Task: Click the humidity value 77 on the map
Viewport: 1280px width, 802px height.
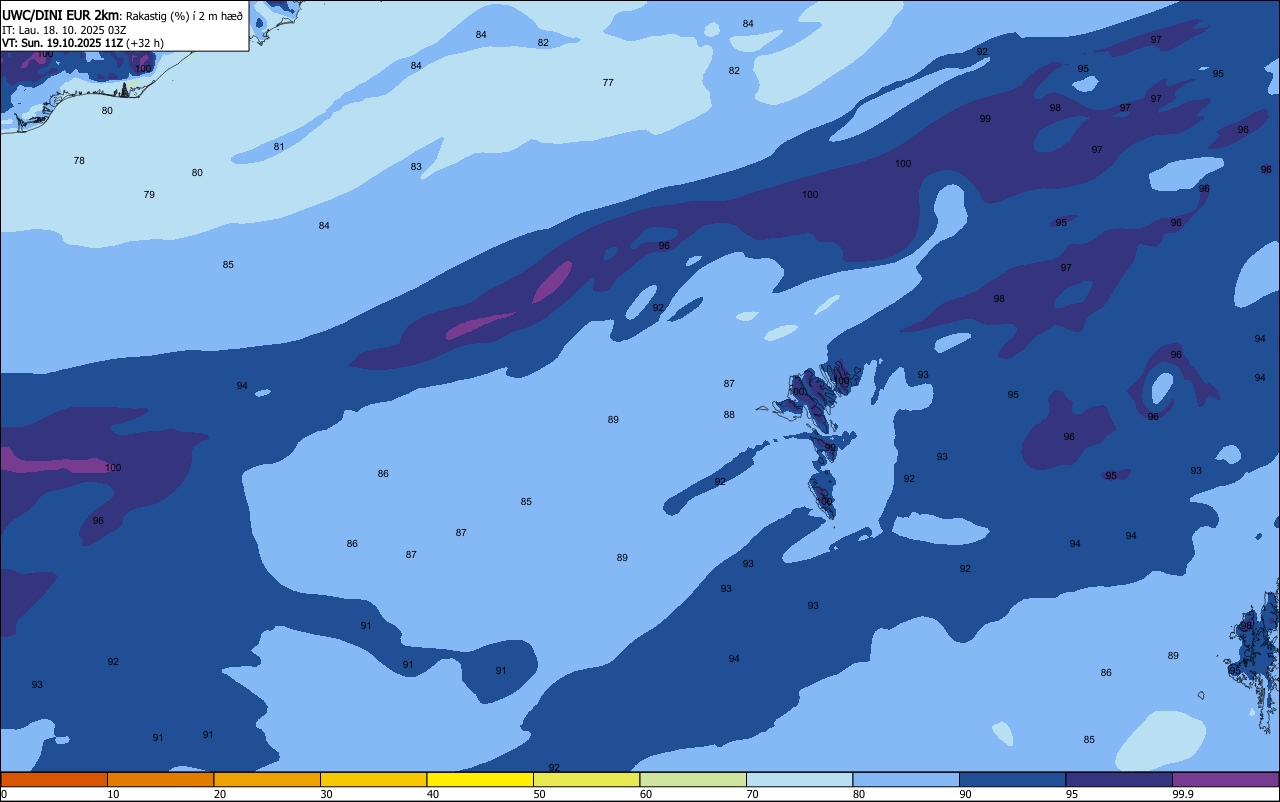Action: (608, 82)
